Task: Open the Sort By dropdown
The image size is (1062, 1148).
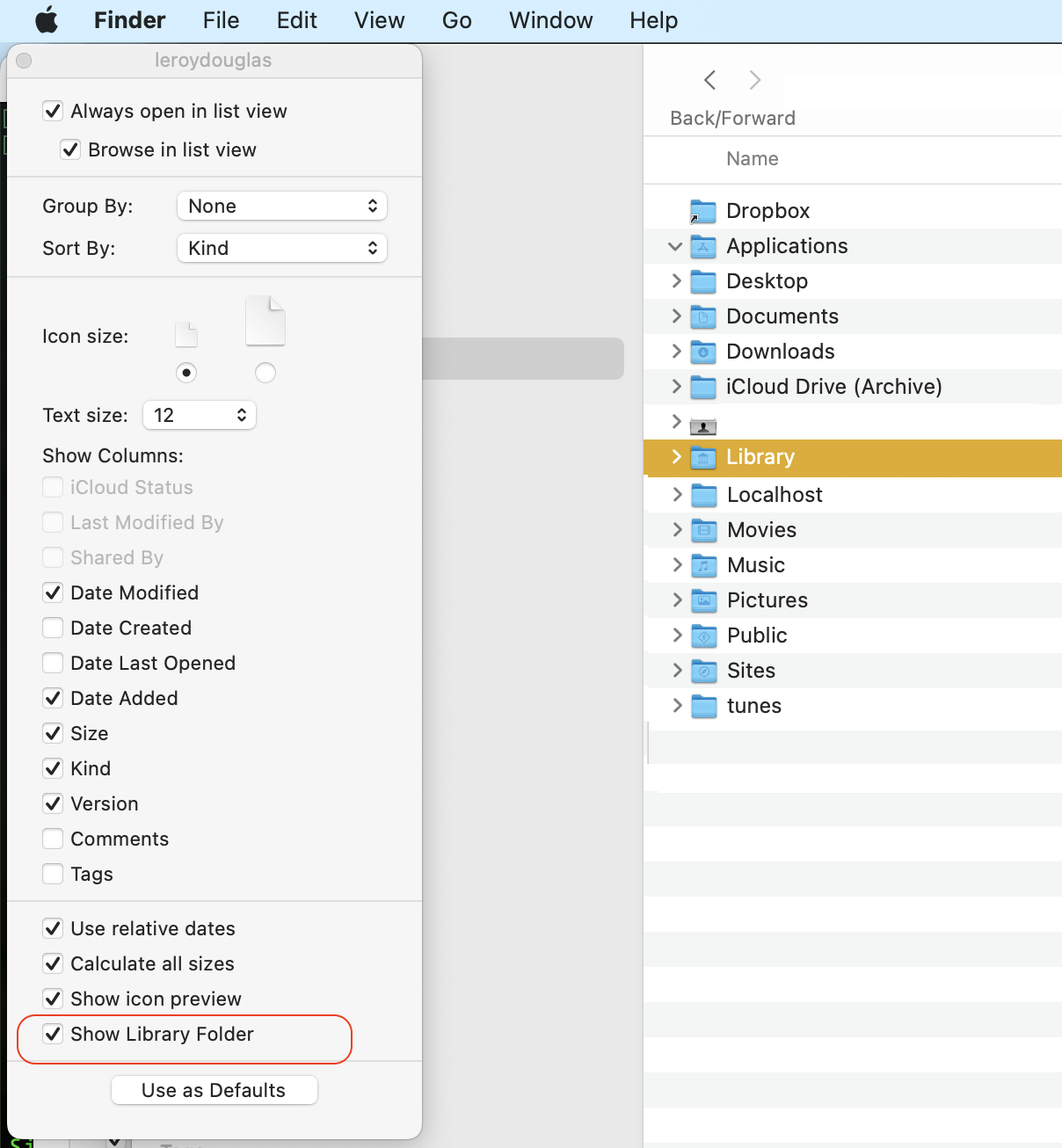Action: 281,248
